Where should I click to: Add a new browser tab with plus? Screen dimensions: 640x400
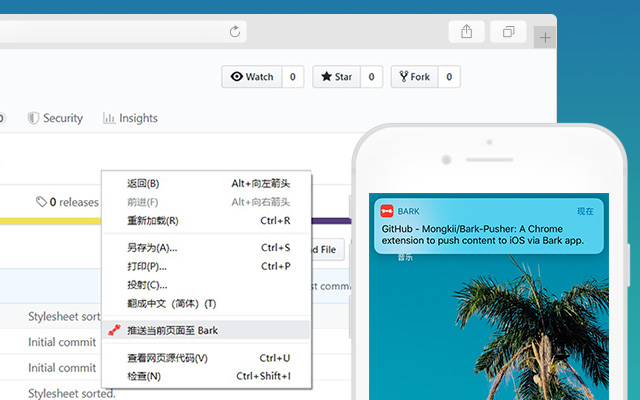click(545, 38)
